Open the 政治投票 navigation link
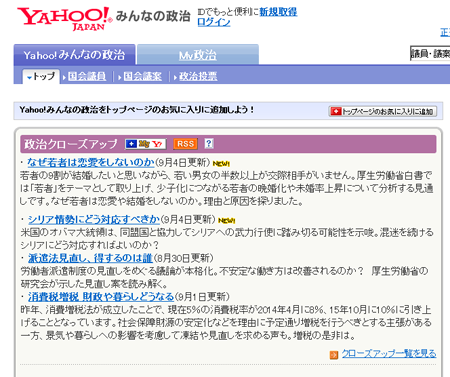450x377 pixels. (198, 76)
